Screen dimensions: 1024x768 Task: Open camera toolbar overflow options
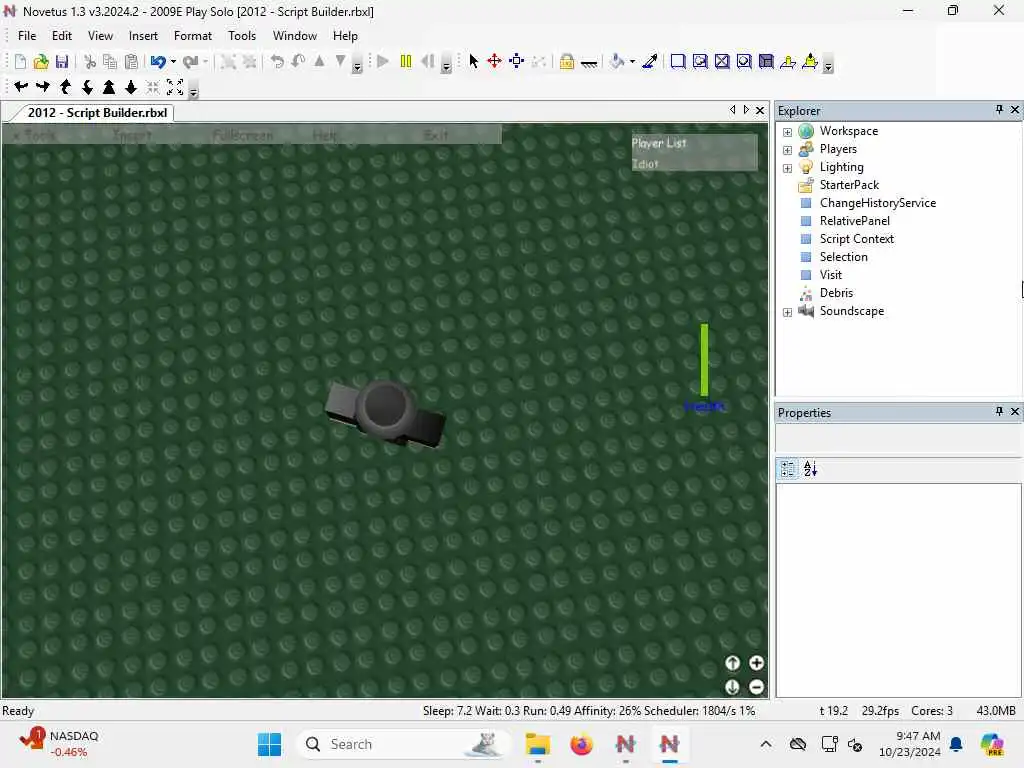tap(193, 91)
